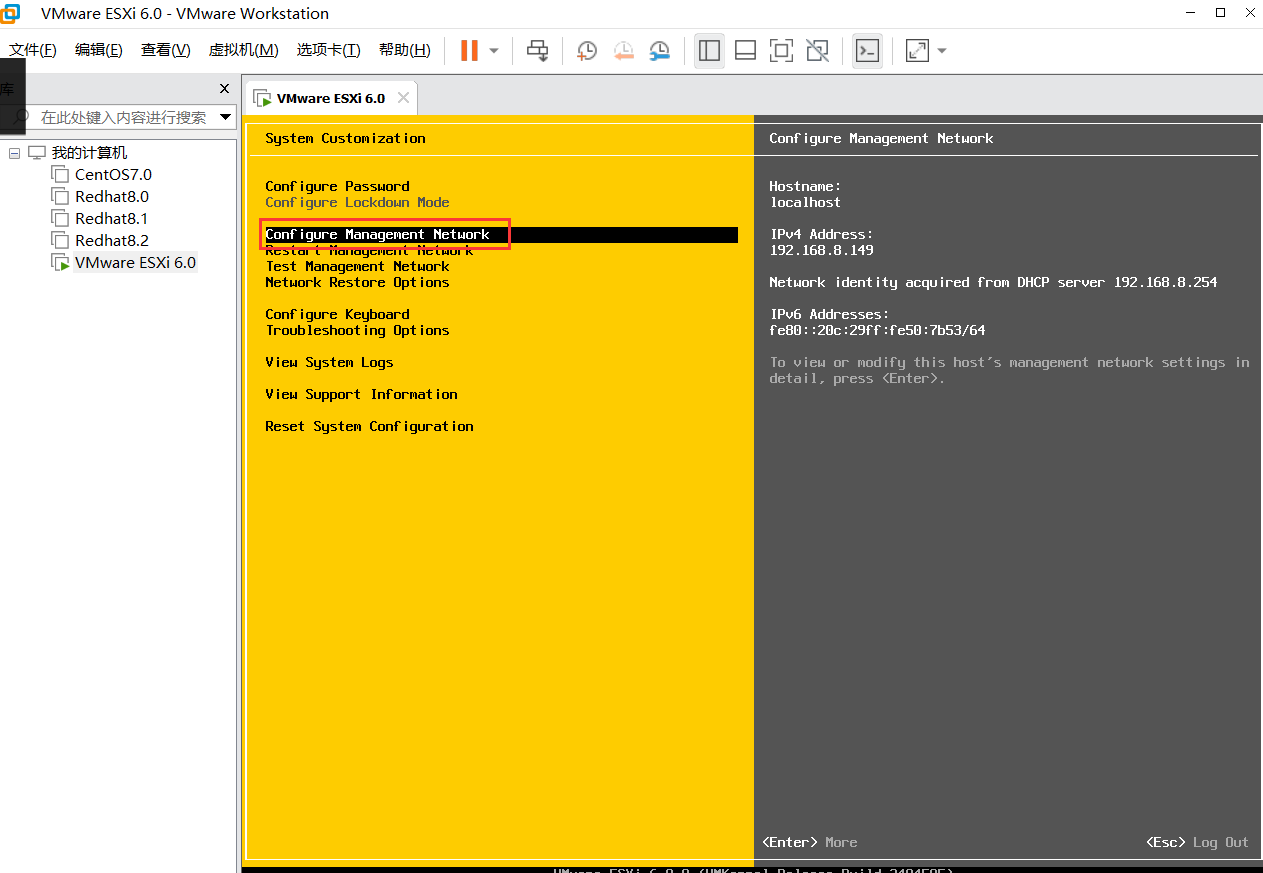The height and width of the screenshot is (873, 1263).
Task: Click the library search input field
Action: coord(123,117)
